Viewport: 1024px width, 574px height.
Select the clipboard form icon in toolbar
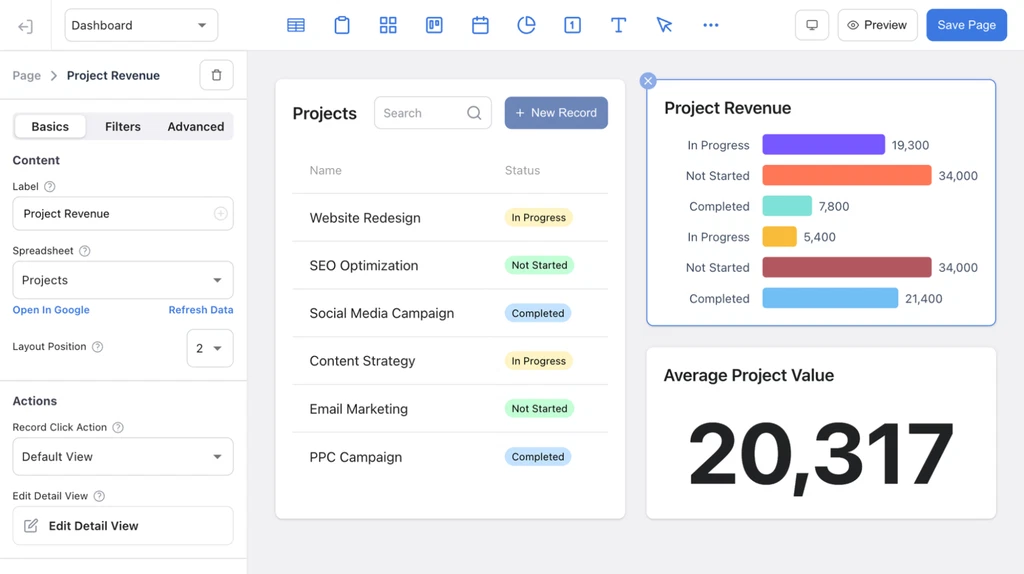[342, 25]
